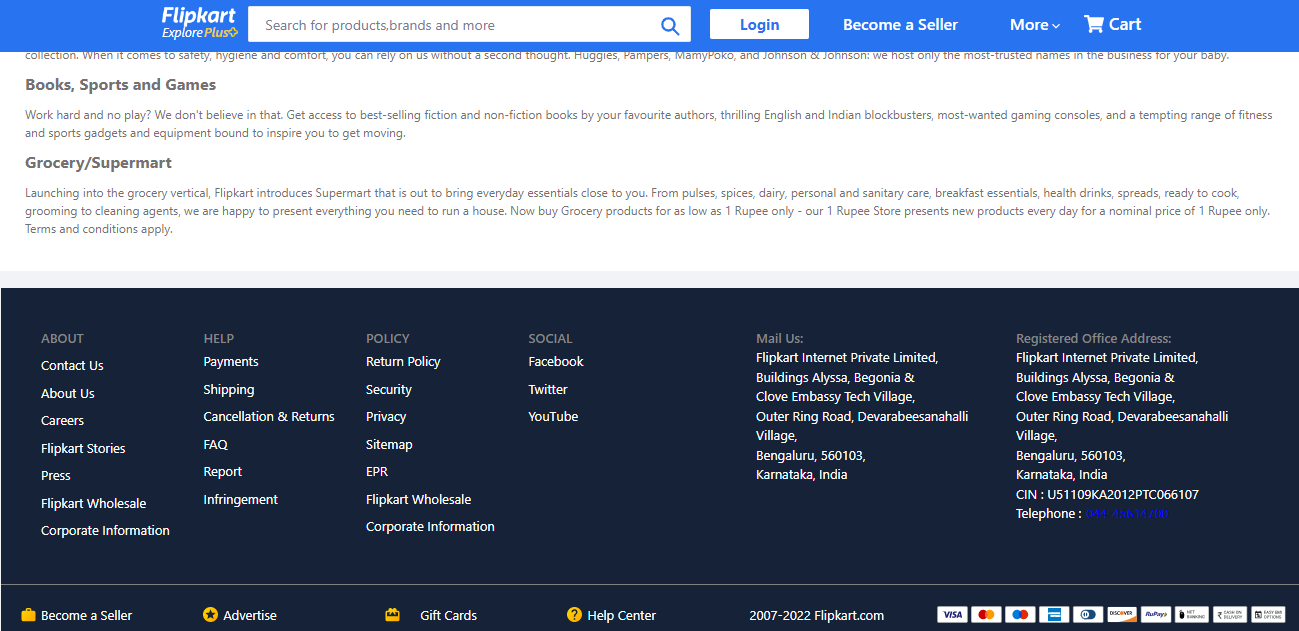Click the Mail Us: heading
The image size is (1299, 631).
pyautogui.click(x=779, y=339)
